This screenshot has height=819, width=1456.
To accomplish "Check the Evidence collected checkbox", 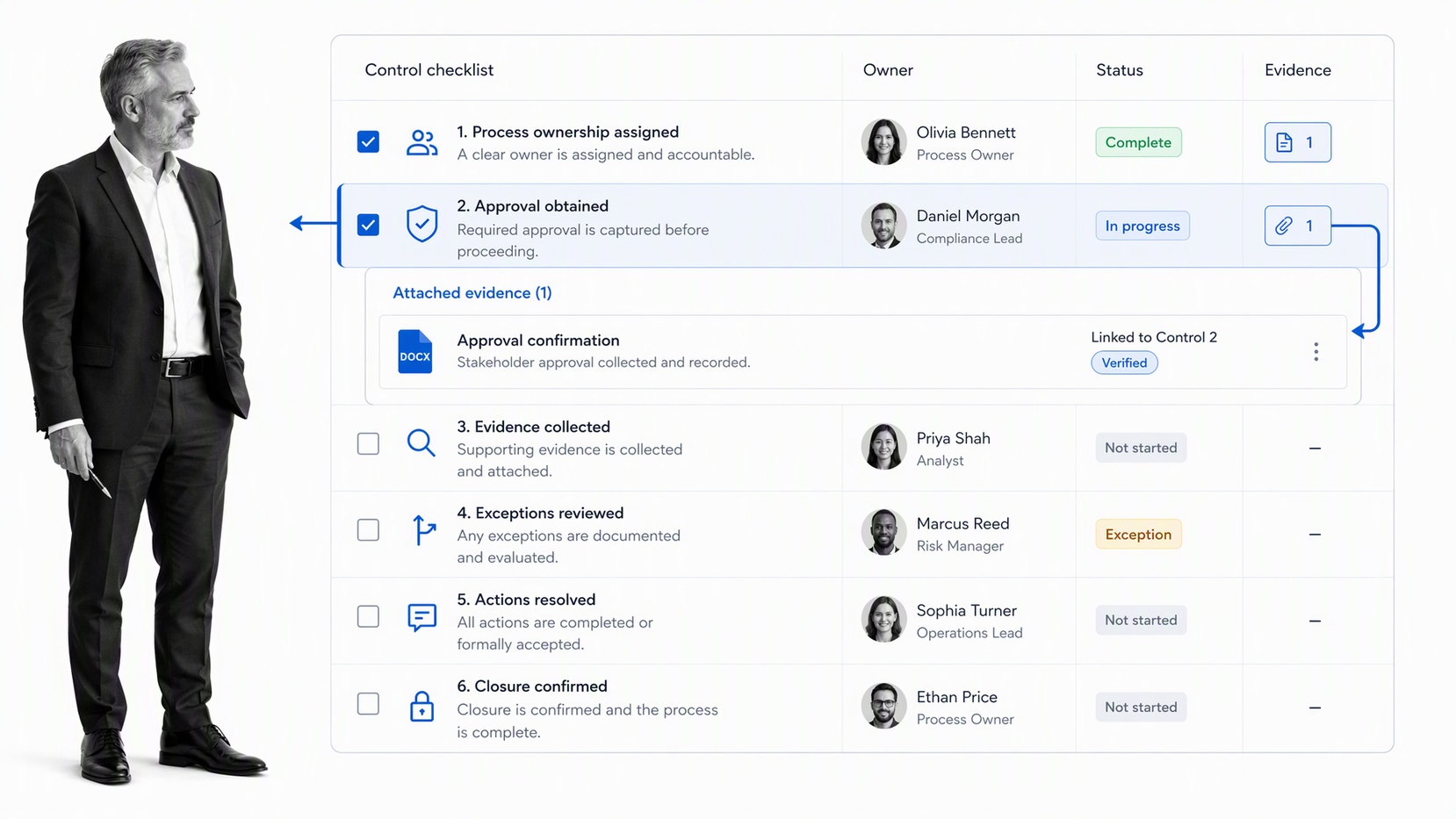I will point(368,443).
